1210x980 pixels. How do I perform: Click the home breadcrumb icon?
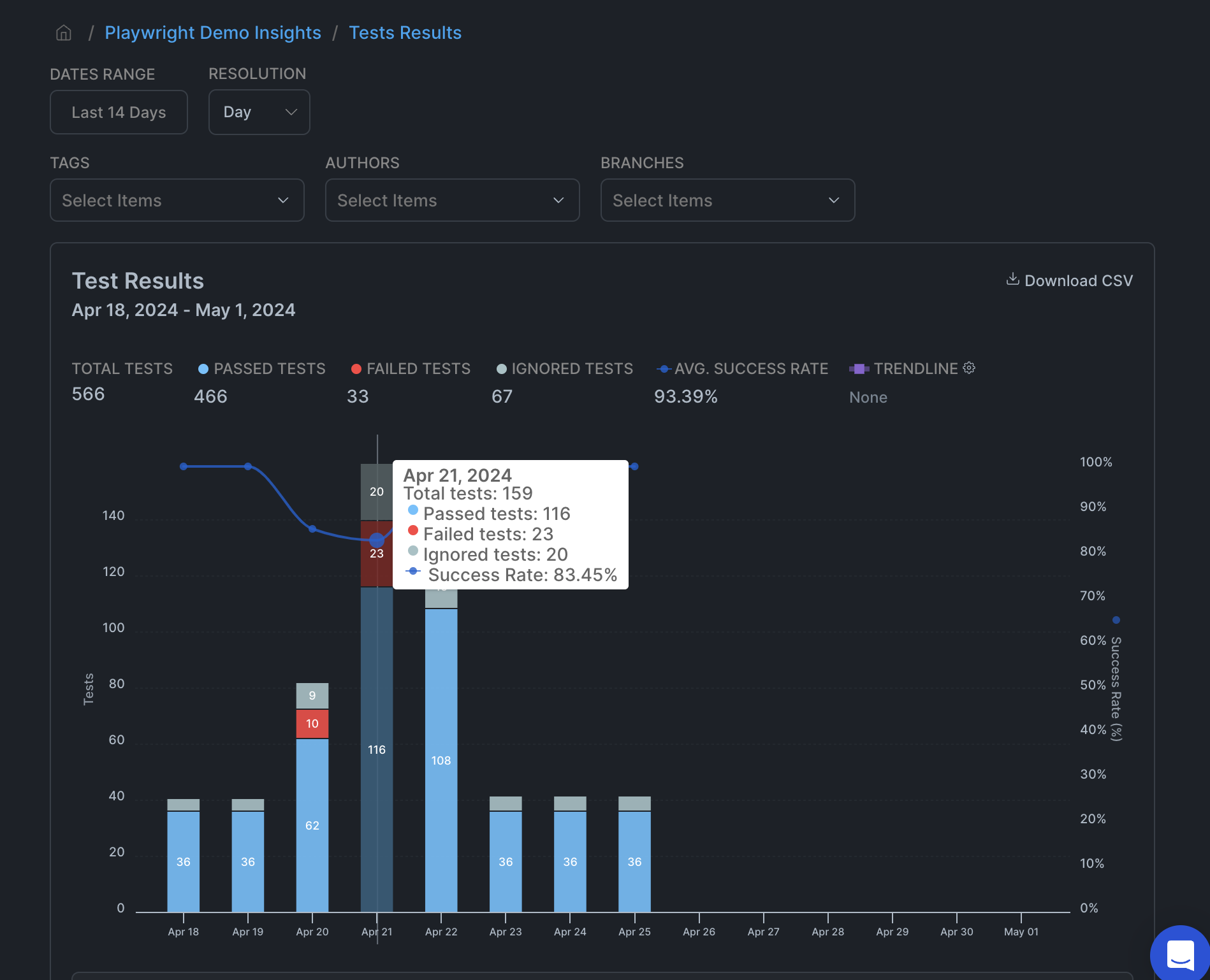pyautogui.click(x=63, y=32)
